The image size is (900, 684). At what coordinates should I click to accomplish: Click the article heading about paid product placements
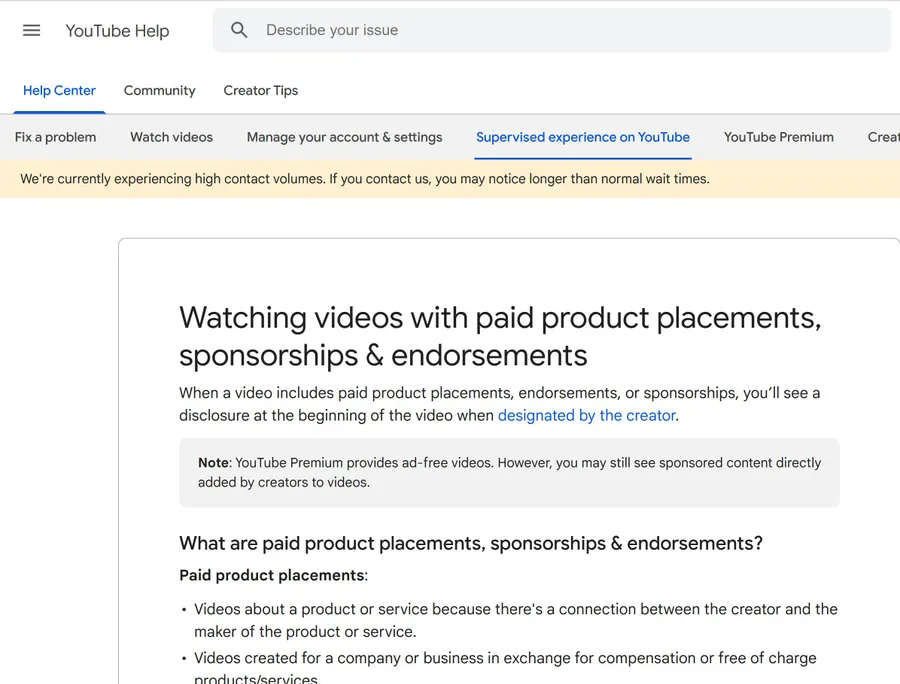500,336
